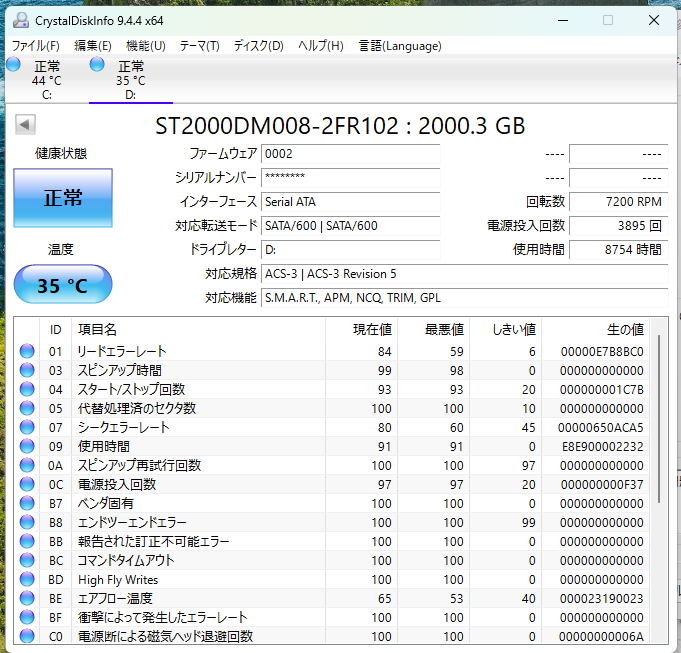Click the 35 °C temperature button

coord(63,284)
